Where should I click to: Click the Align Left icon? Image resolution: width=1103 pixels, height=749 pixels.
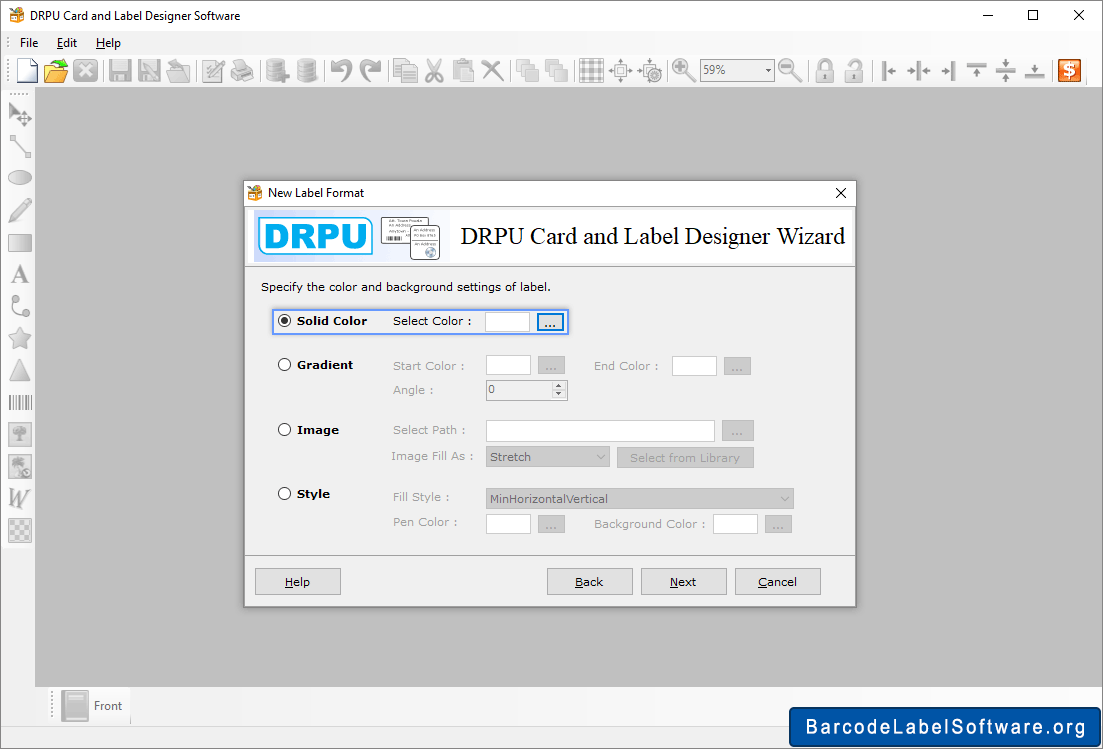[888, 70]
